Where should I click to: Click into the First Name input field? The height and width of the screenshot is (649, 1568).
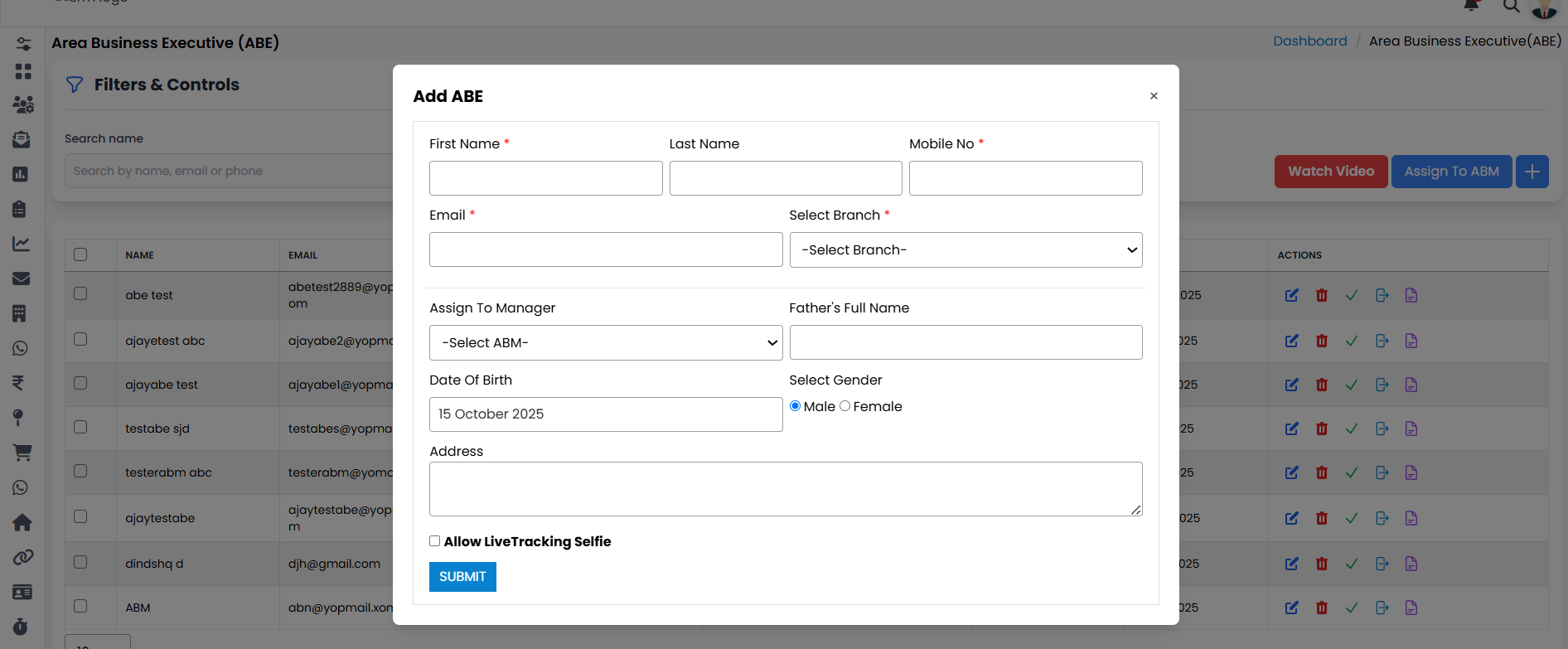click(x=545, y=178)
